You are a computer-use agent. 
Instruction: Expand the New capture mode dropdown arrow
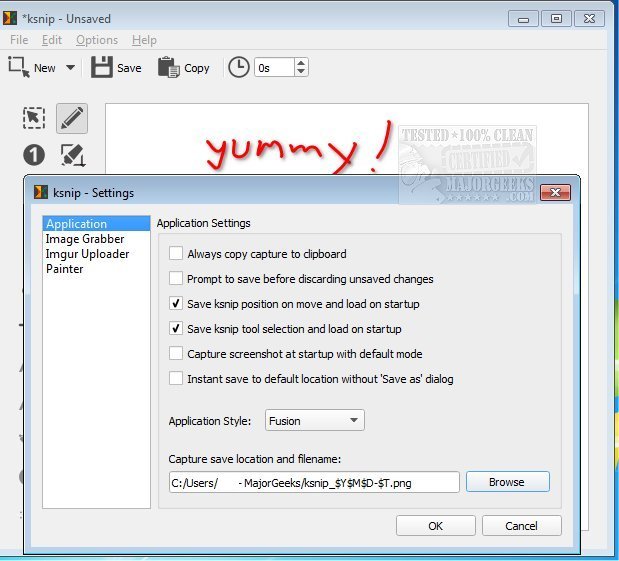click(70, 68)
